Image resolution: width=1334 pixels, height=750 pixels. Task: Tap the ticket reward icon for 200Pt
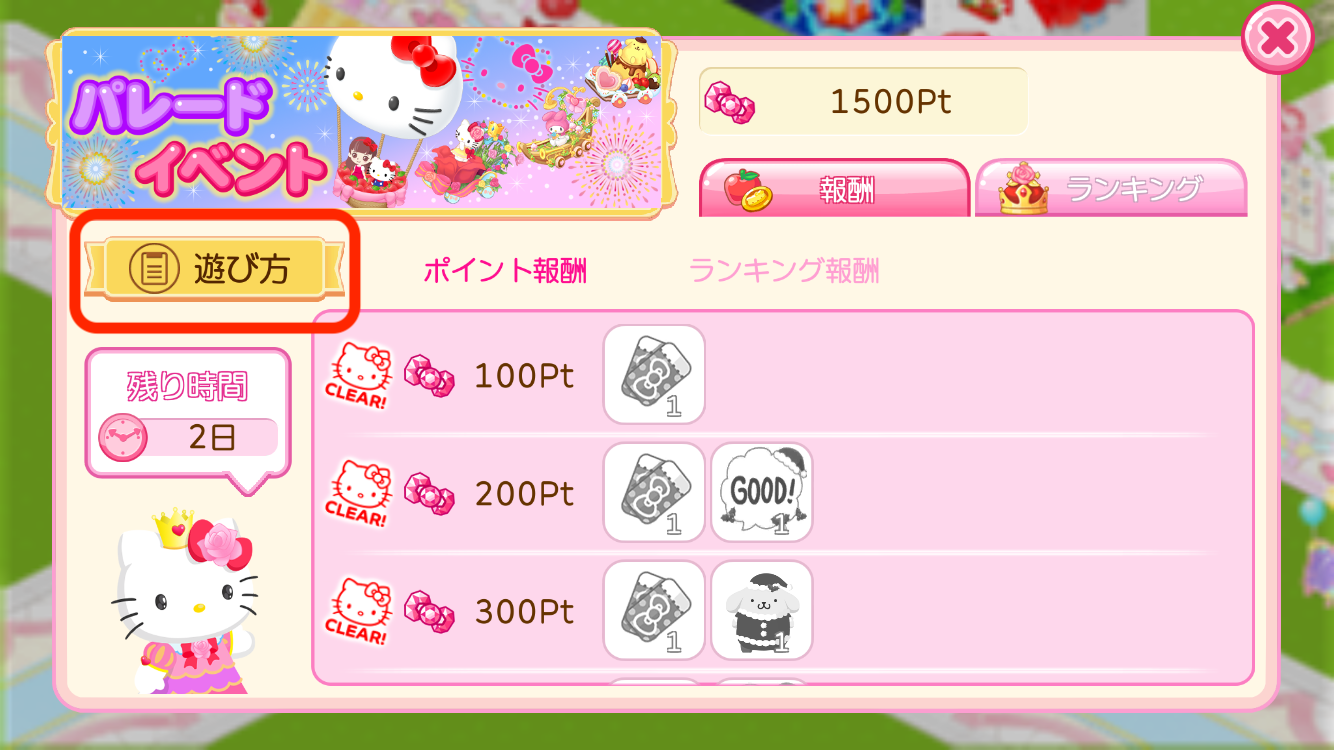[x=654, y=493]
